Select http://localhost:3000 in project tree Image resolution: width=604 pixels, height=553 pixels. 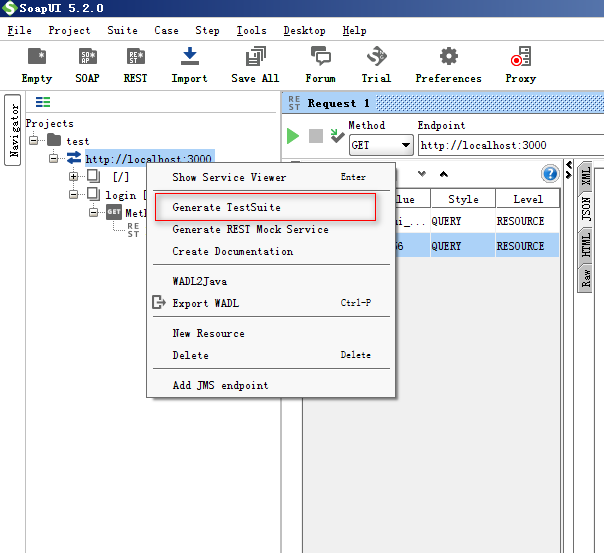coord(148,158)
